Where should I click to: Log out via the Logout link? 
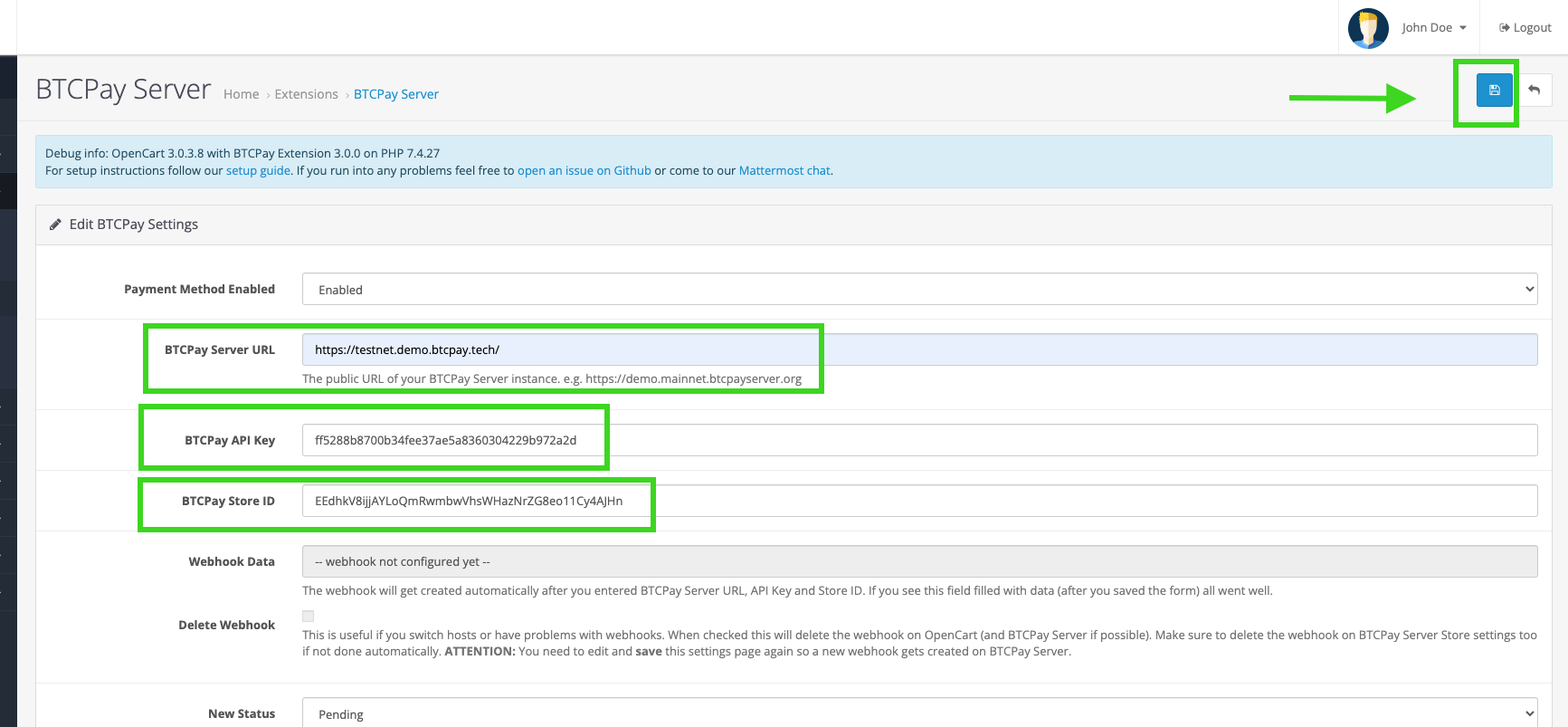(1525, 28)
